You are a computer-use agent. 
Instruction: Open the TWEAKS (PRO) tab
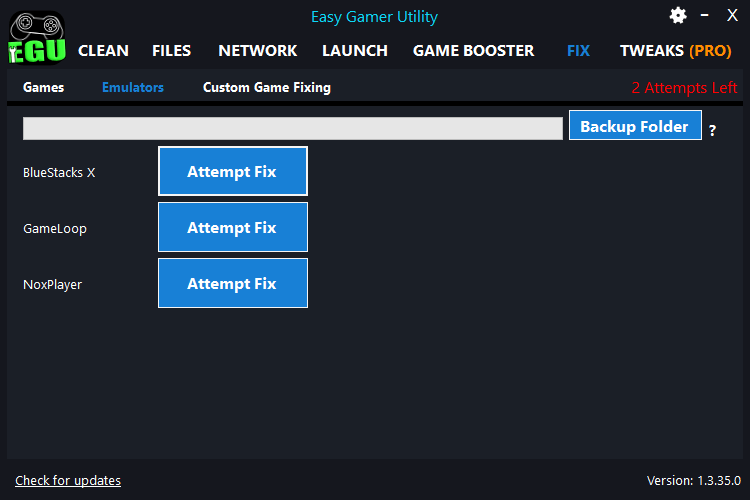pos(675,51)
